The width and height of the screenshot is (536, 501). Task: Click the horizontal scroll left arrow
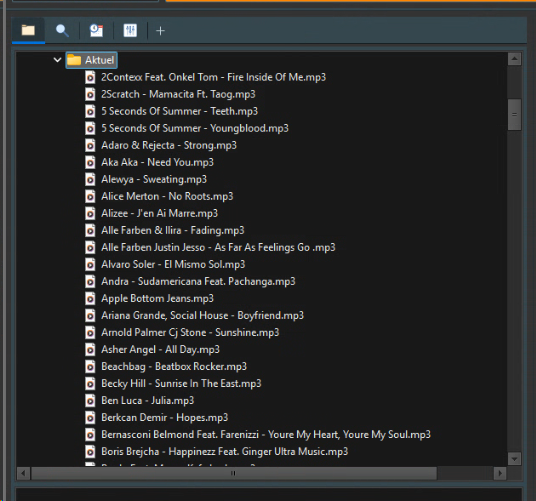(23, 473)
